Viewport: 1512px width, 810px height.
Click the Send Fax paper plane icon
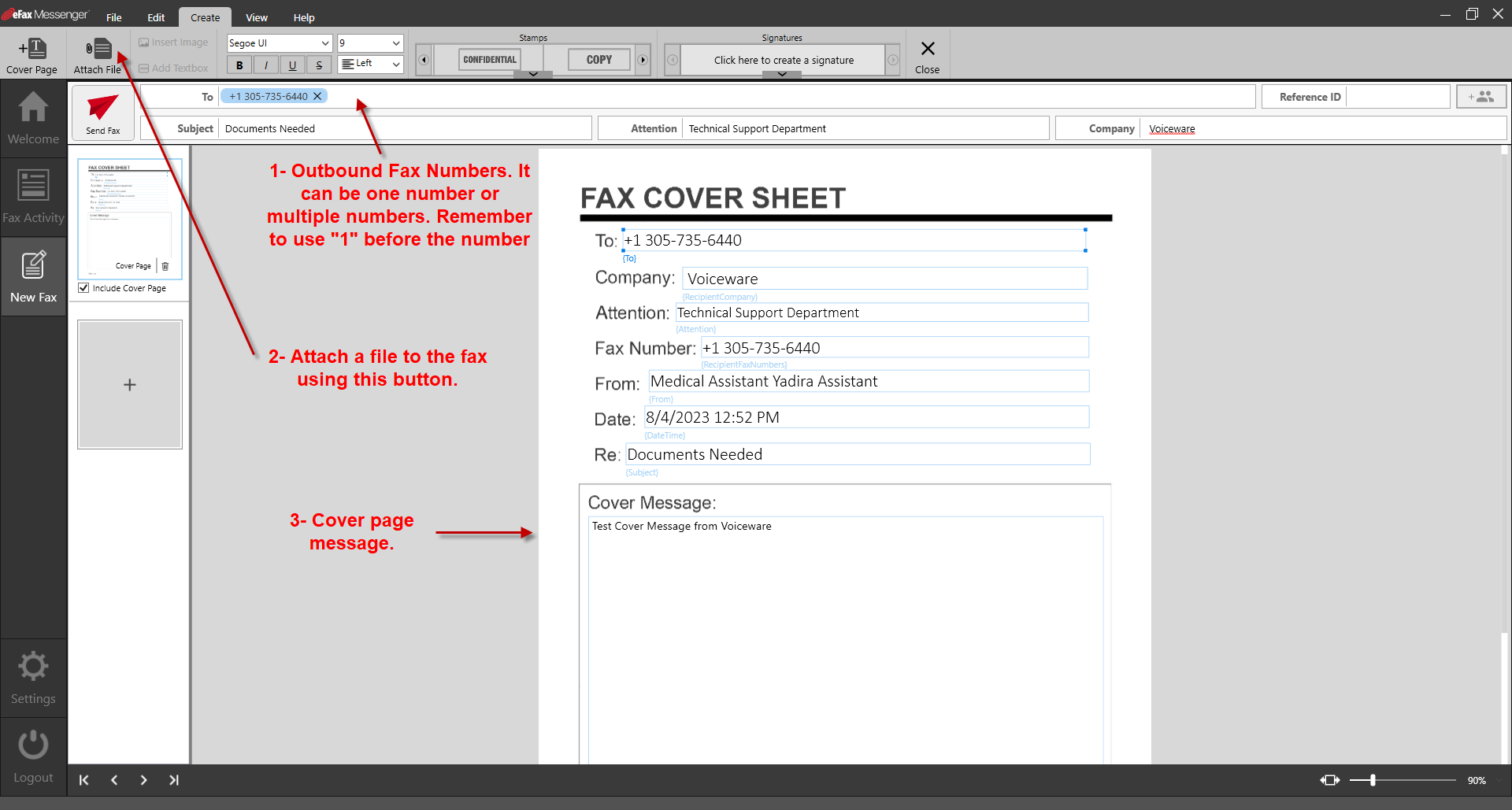point(103,106)
